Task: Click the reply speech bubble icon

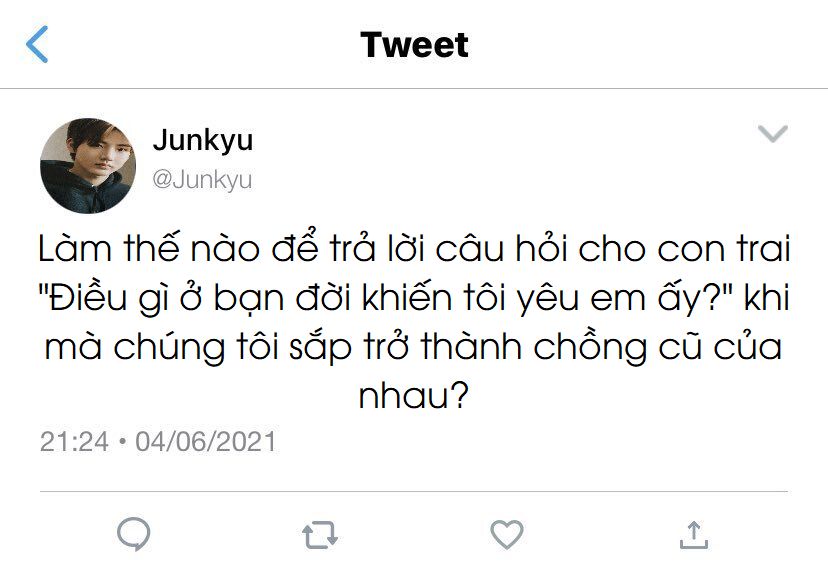Action: click(x=133, y=534)
